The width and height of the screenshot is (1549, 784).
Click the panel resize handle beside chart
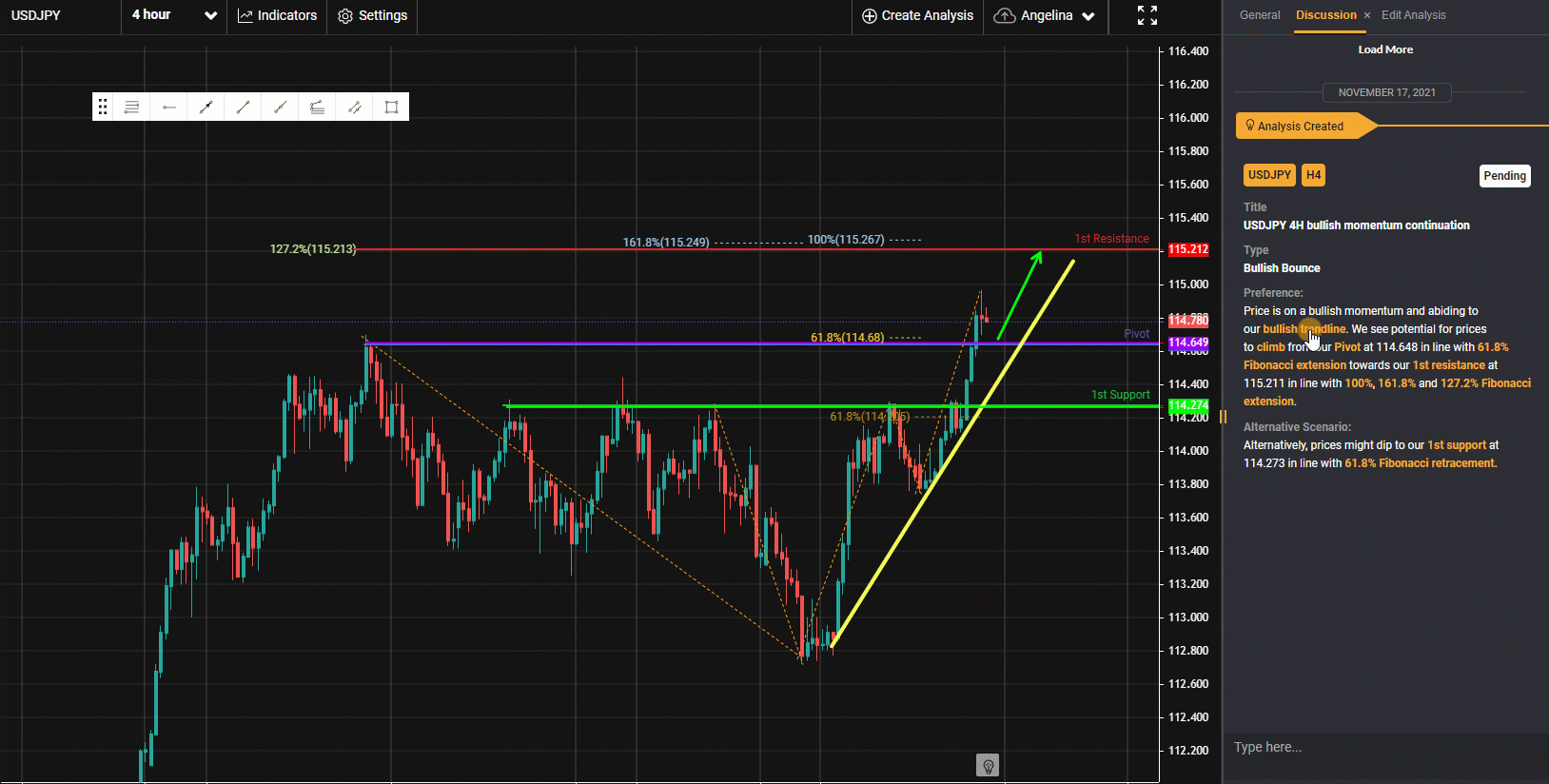[1223, 417]
